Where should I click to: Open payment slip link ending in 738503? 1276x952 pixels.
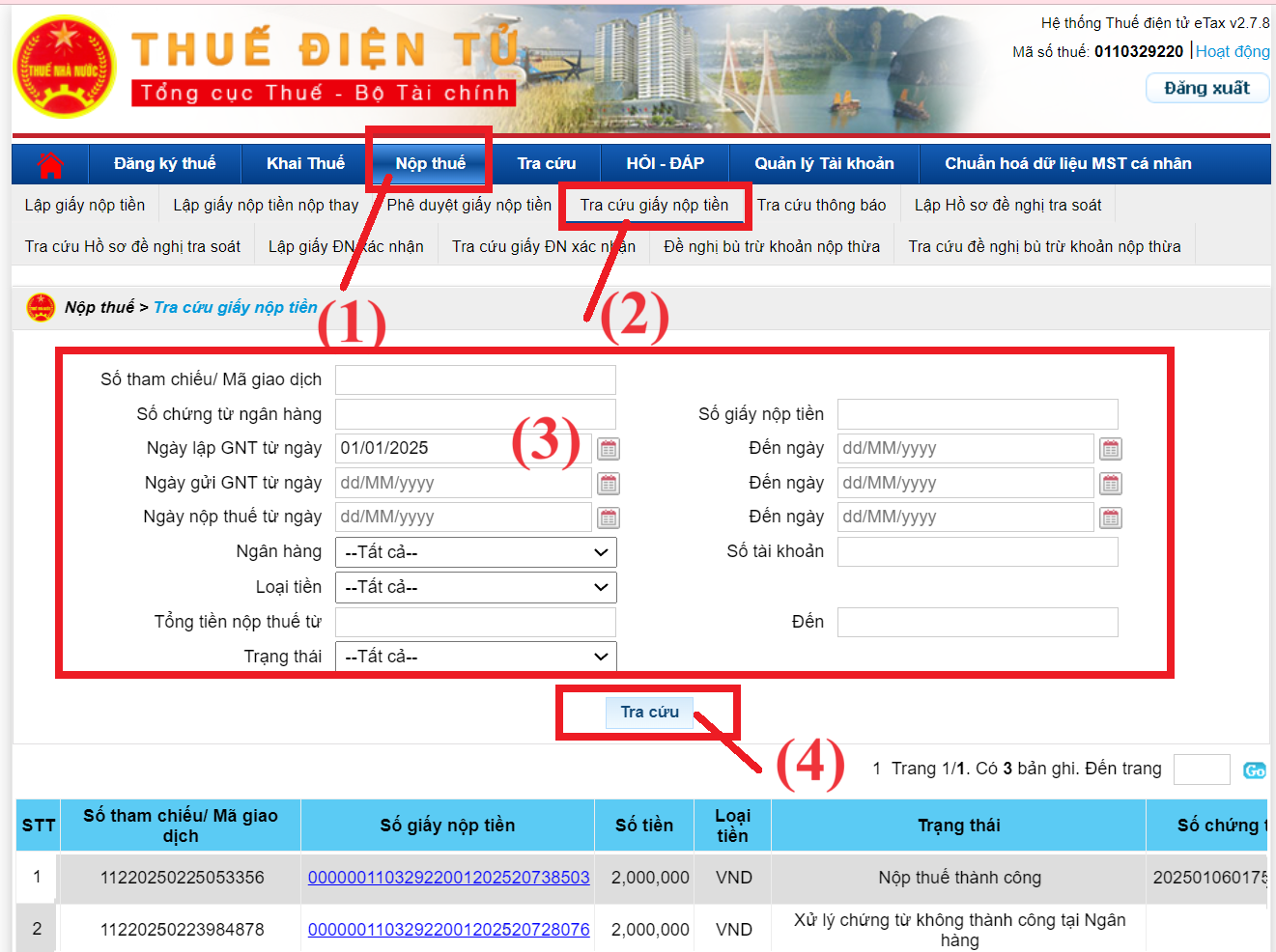(448, 878)
